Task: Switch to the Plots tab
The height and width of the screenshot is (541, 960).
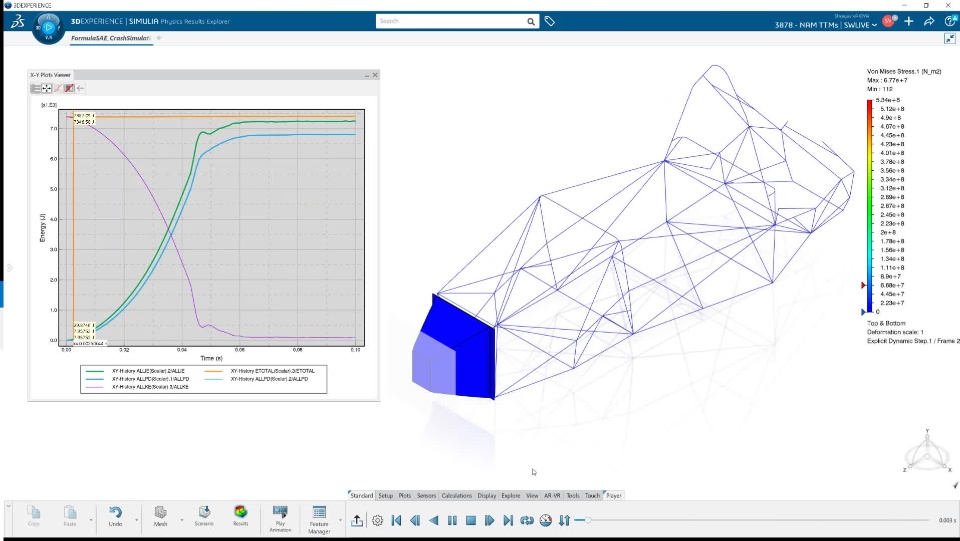Action: [x=405, y=496]
